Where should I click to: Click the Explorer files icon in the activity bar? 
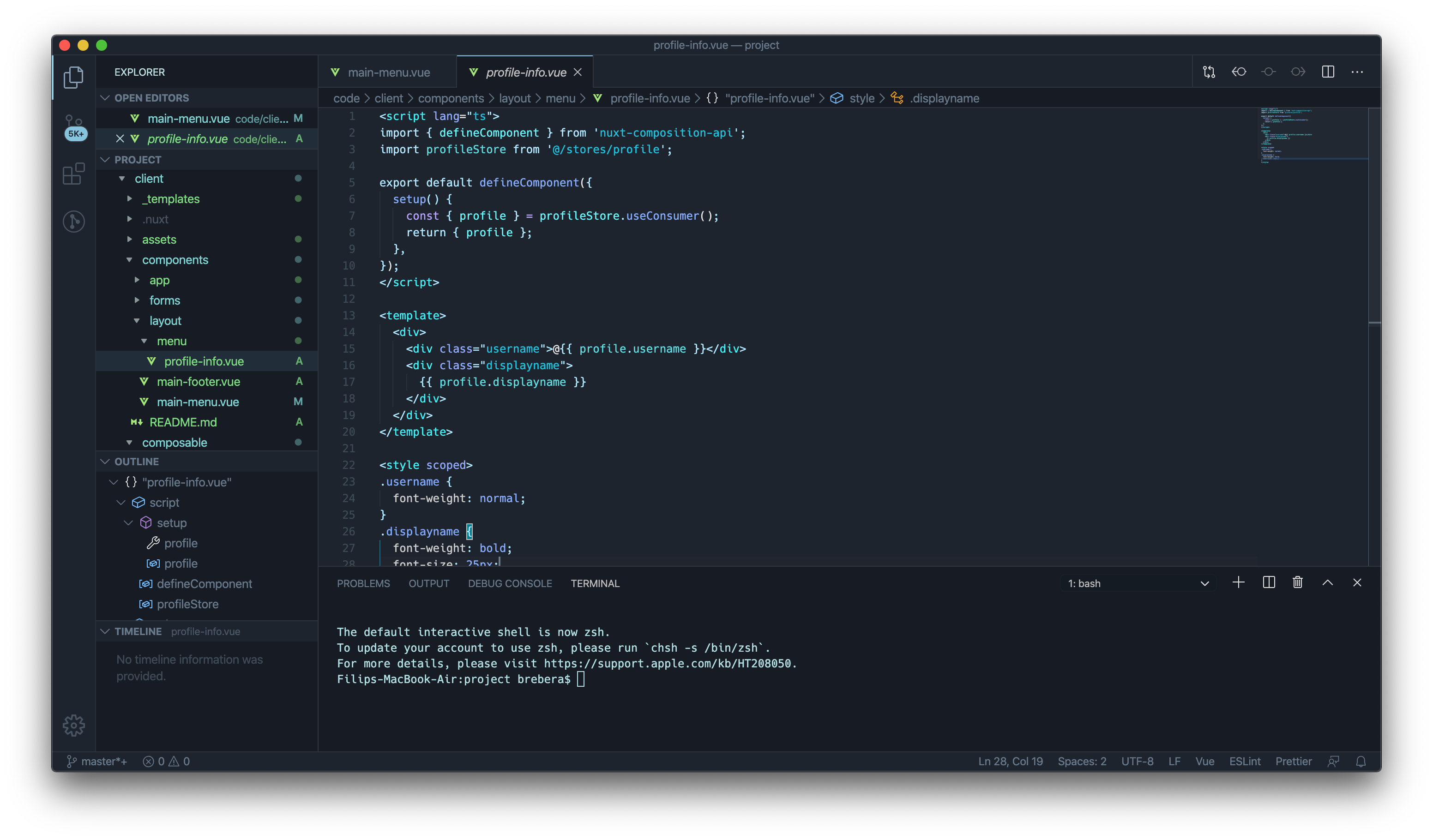coord(74,77)
